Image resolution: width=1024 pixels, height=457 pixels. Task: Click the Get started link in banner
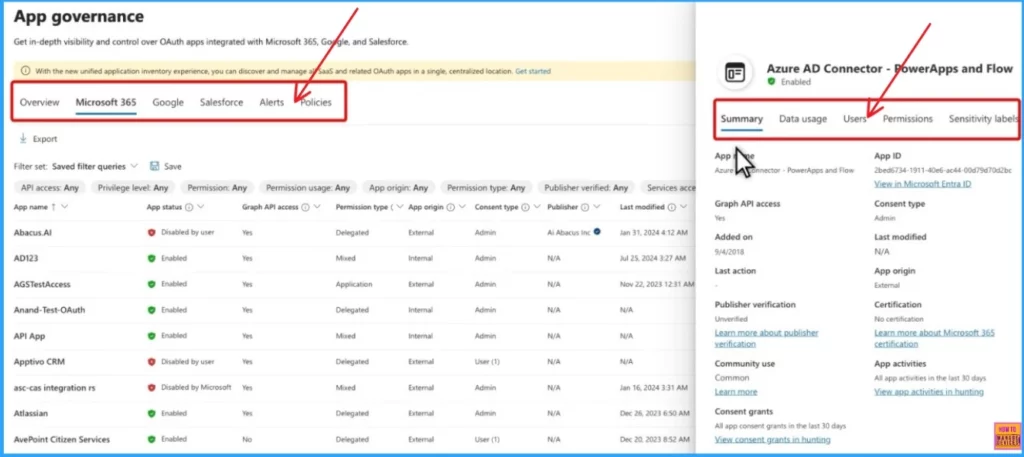coord(533,71)
